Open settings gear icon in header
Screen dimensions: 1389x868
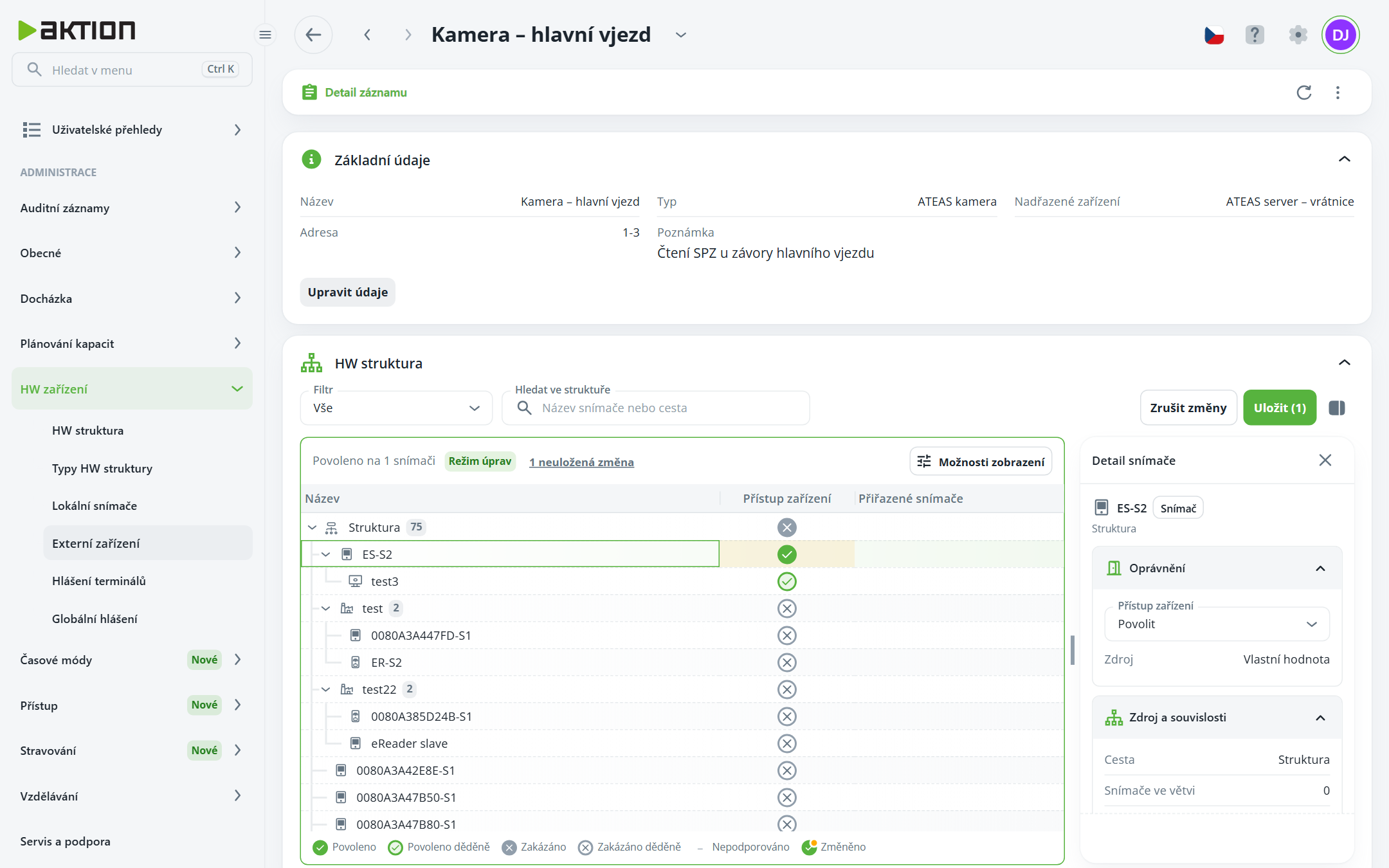1298,35
